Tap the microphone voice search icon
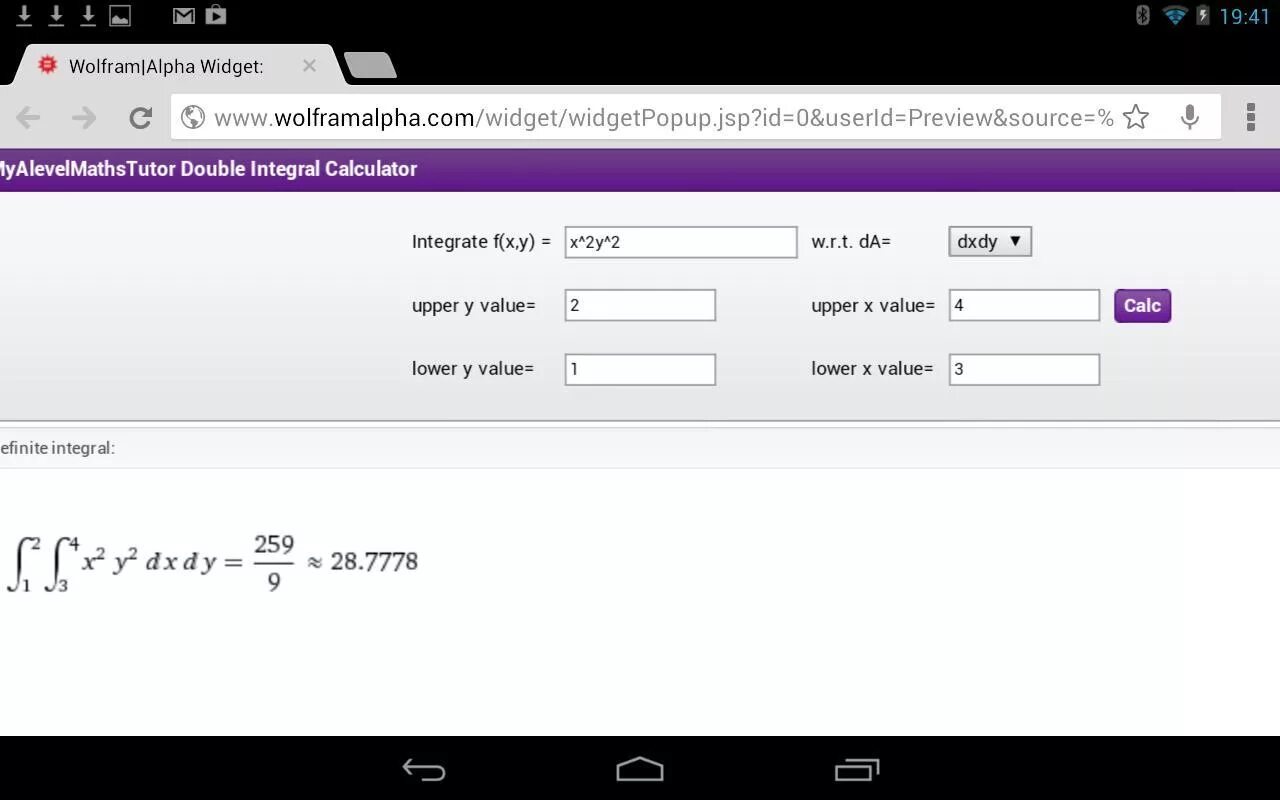 coord(1190,117)
